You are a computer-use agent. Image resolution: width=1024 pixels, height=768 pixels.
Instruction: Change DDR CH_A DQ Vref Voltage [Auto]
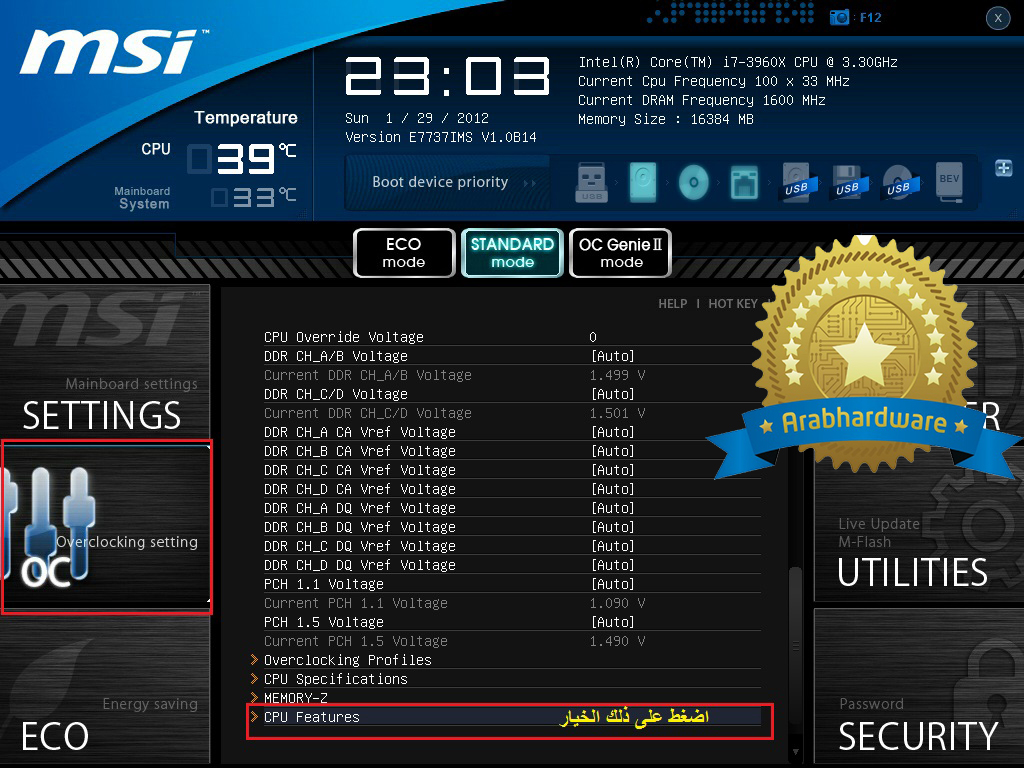point(613,507)
